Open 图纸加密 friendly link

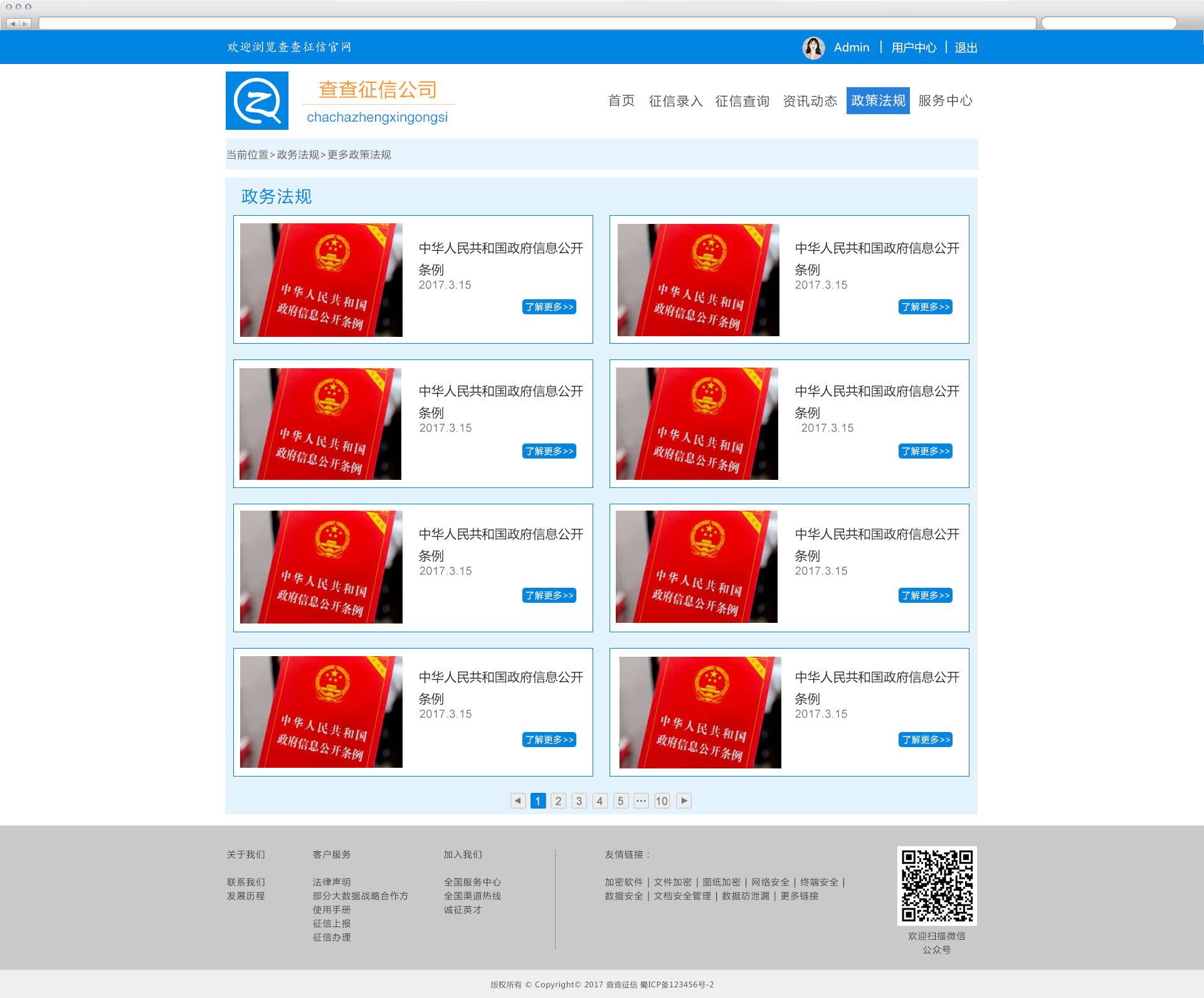click(x=722, y=882)
